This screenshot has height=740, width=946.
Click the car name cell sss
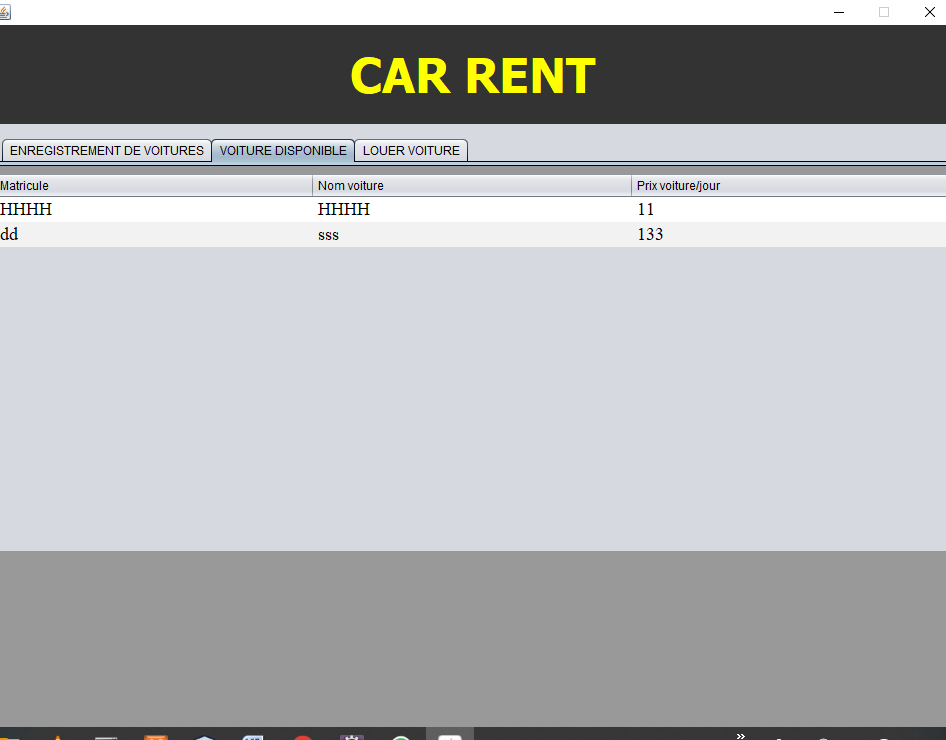tap(471, 235)
